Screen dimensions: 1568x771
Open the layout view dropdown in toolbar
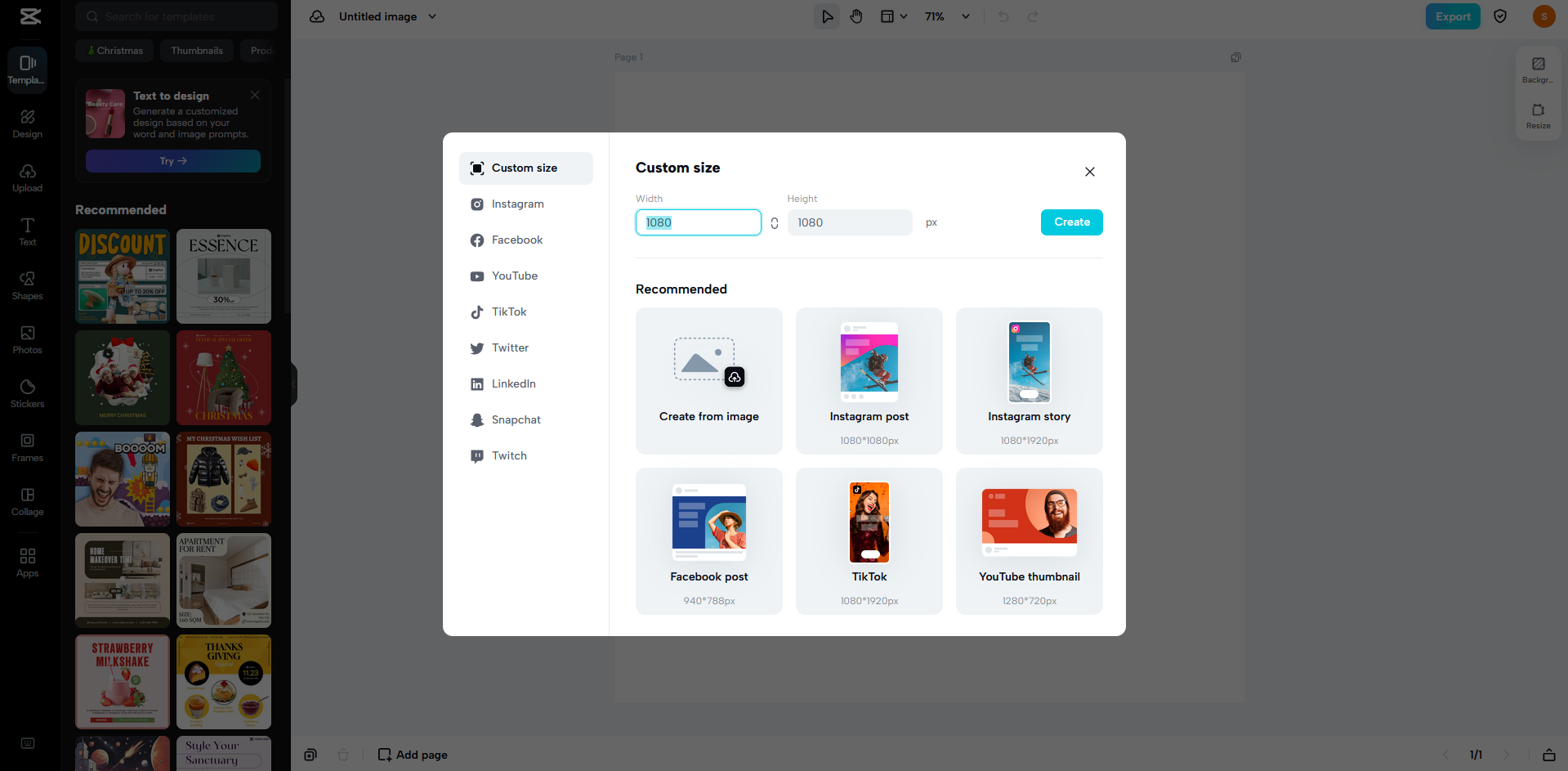click(893, 16)
